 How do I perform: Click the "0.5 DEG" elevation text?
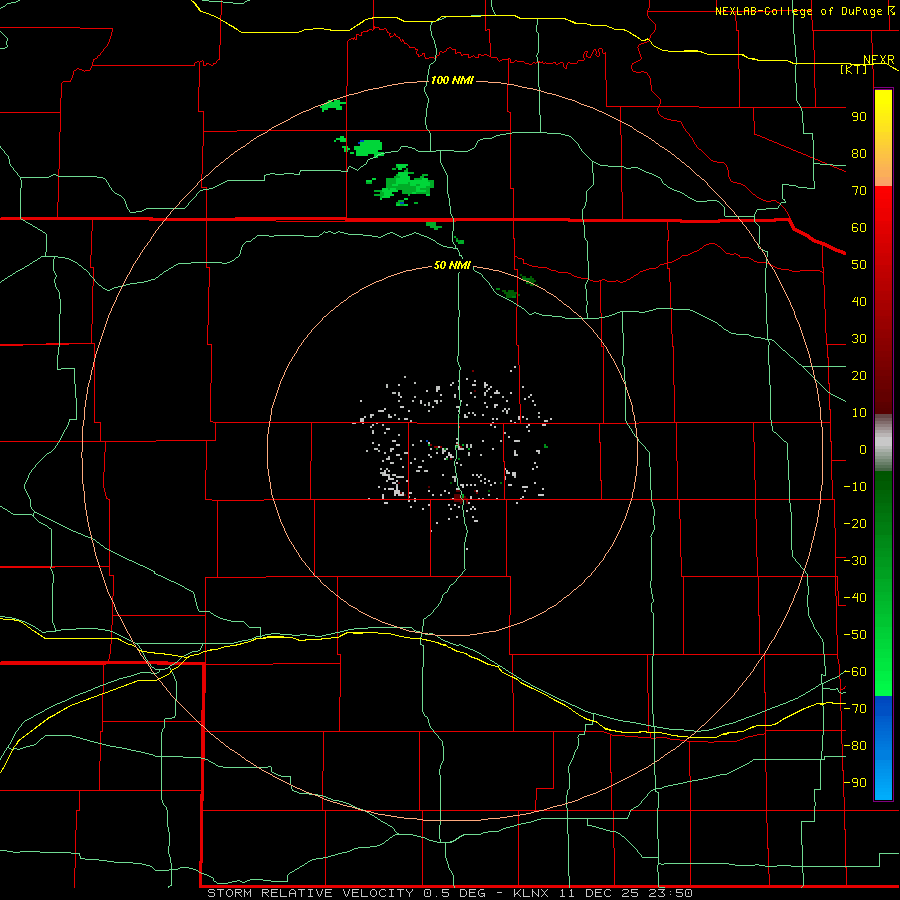point(454,893)
